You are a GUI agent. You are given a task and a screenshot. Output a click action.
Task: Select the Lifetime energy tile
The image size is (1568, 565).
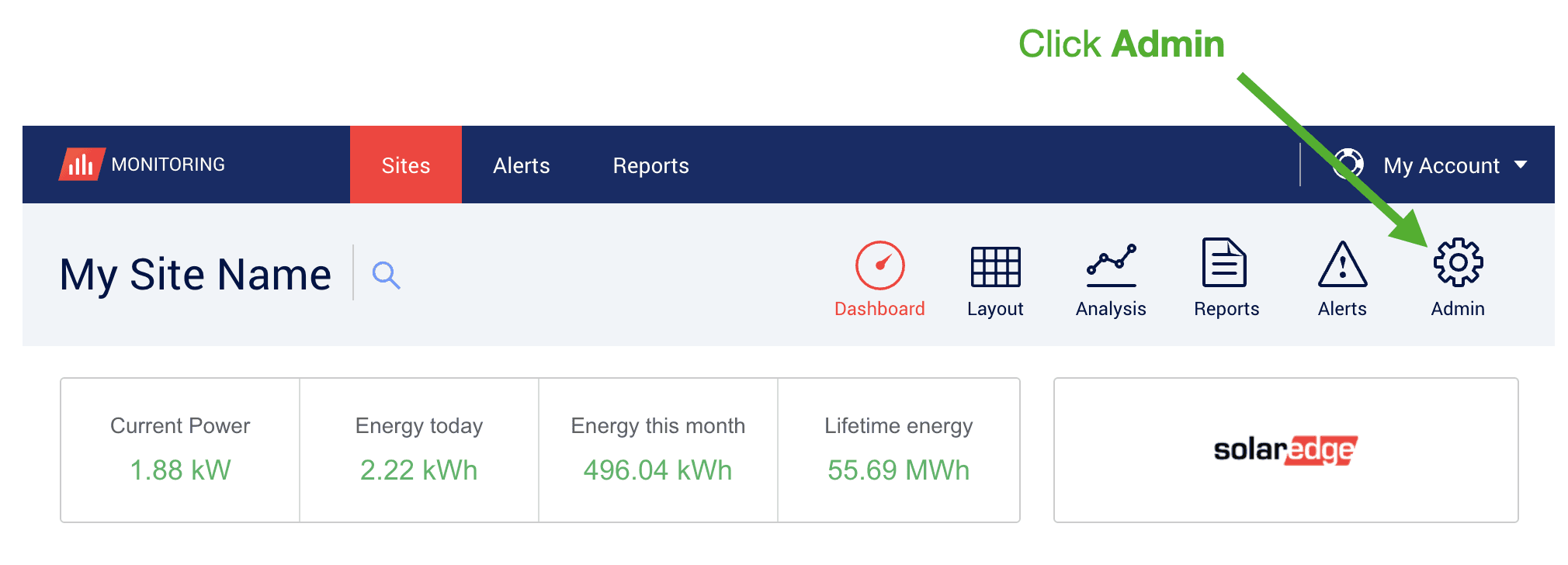click(898, 450)
